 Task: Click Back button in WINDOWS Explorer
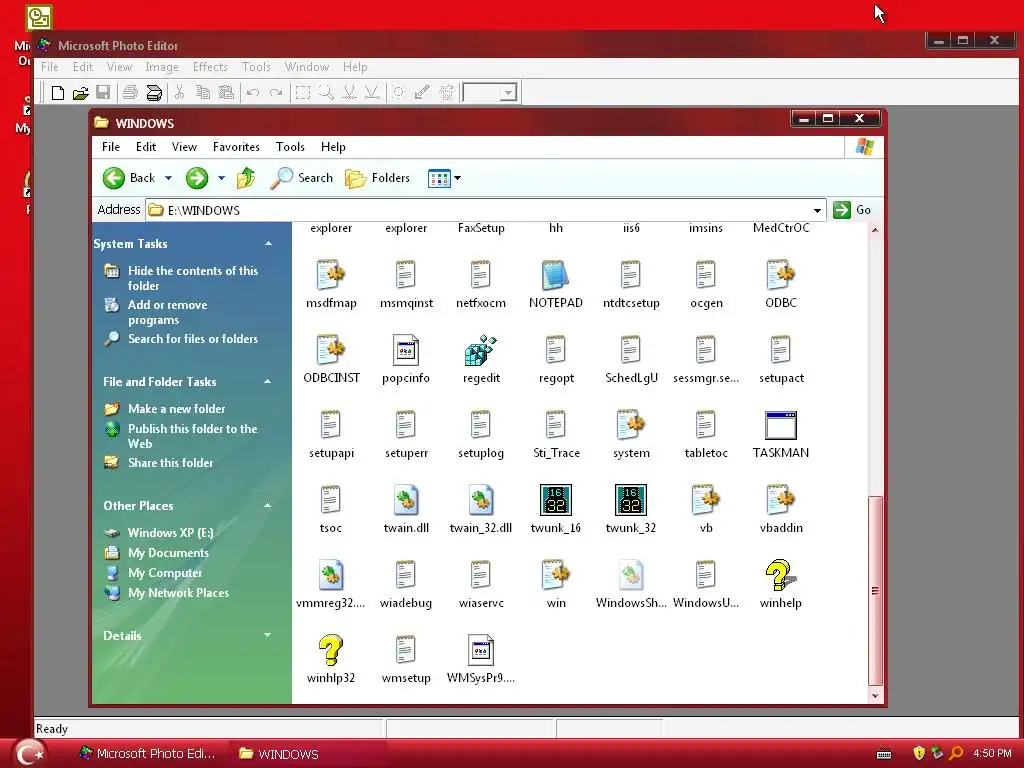pos(129,178)
